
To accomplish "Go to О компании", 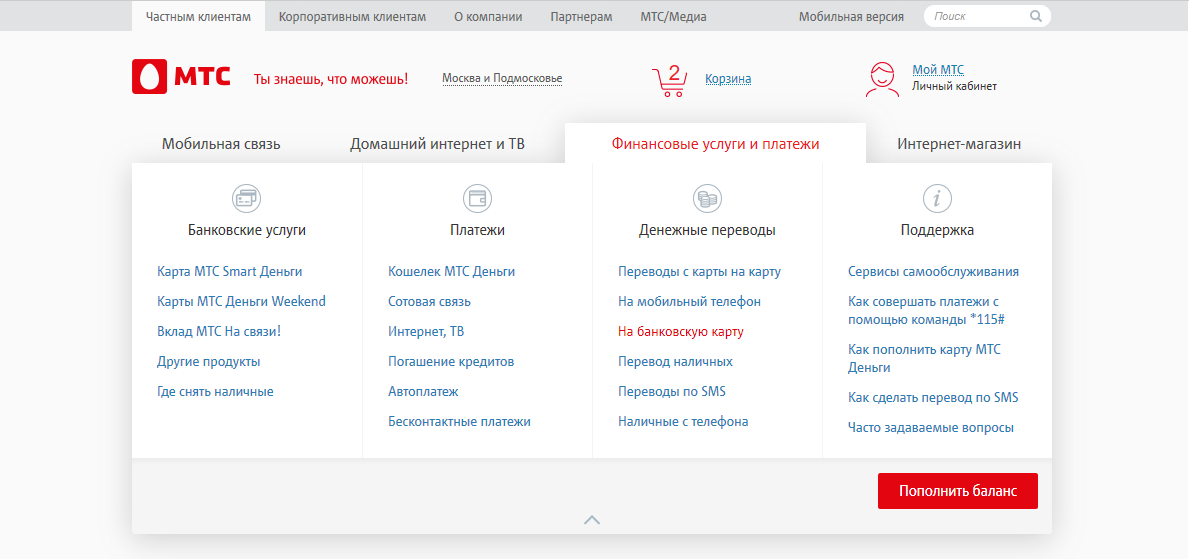I will point(488,17).
